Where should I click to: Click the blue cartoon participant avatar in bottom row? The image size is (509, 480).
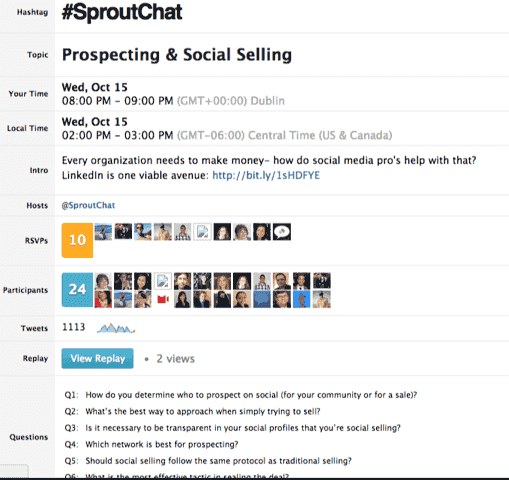click(x=302, y=299)
